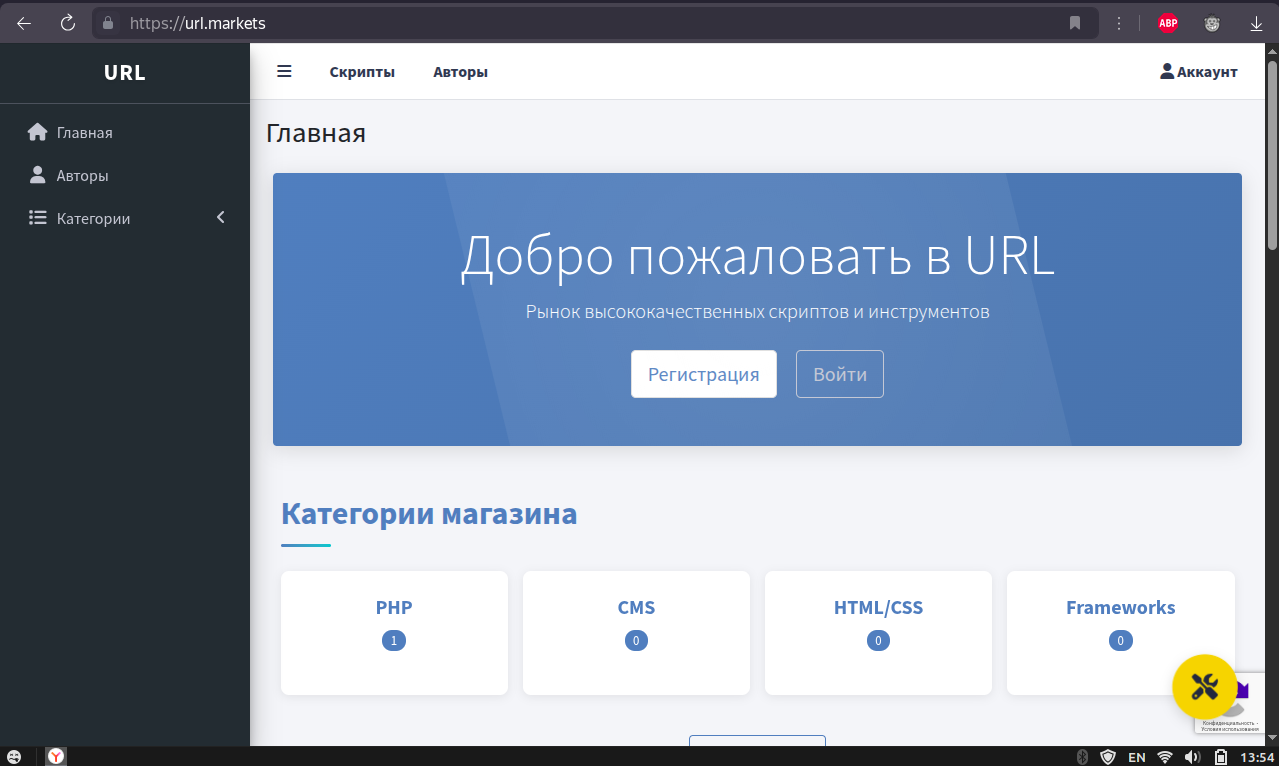Open the browser downloads icon
Image resolution: width=1279 pixels, height=766 pixels.
click(x=1256, y=23)
